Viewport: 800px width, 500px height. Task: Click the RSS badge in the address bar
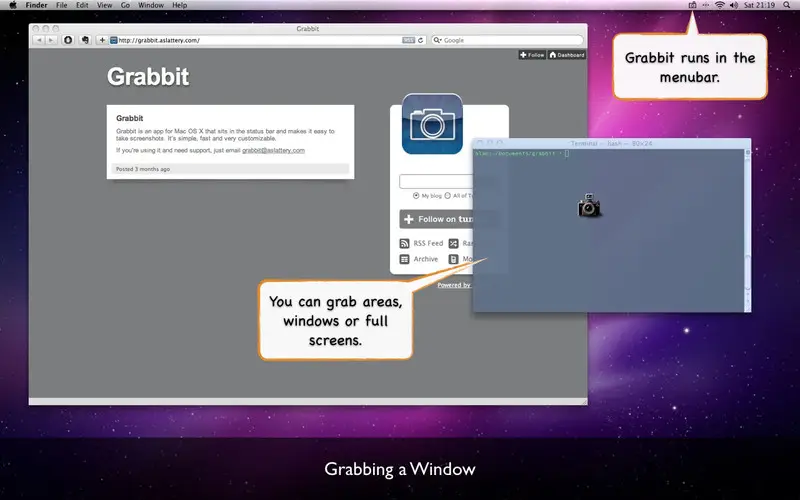(408, 40)
